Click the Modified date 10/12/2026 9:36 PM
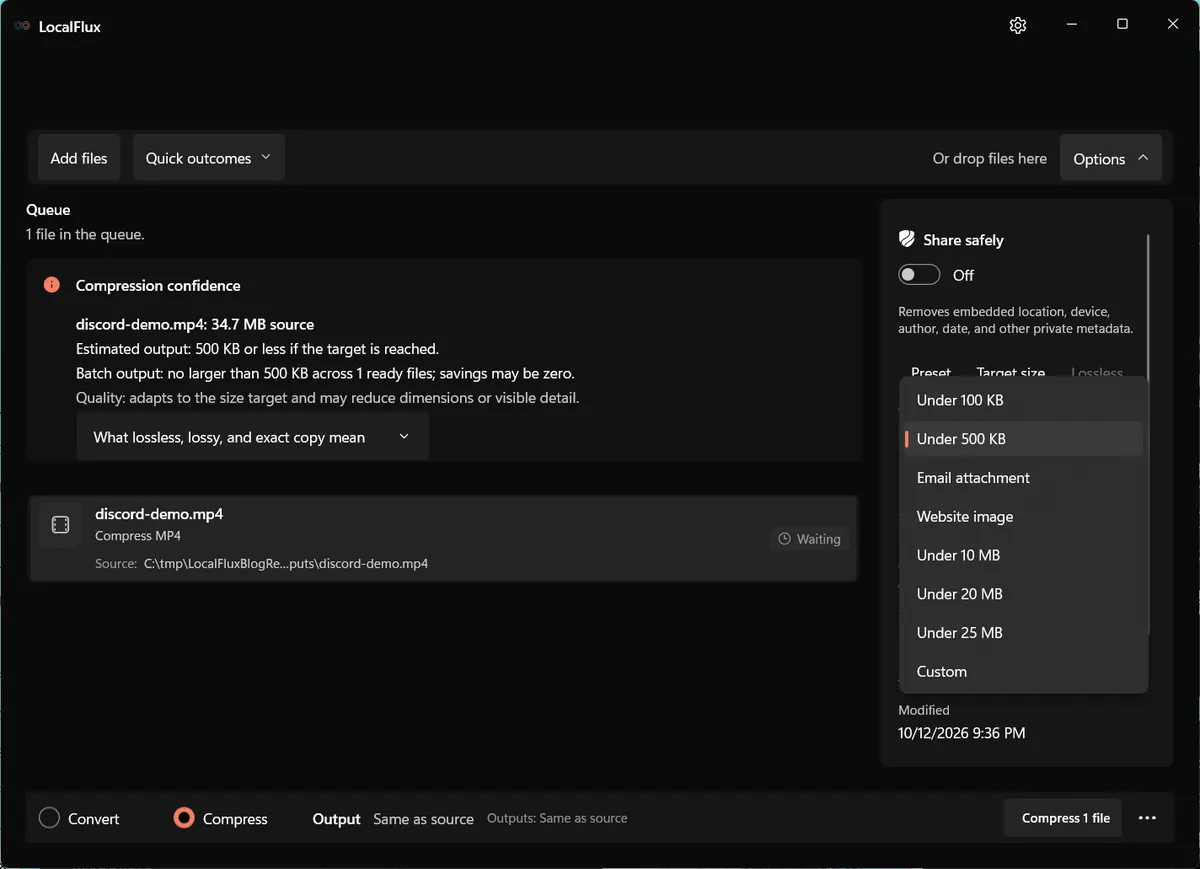This screenshot has height=869, width=1200. click(961, 733)
